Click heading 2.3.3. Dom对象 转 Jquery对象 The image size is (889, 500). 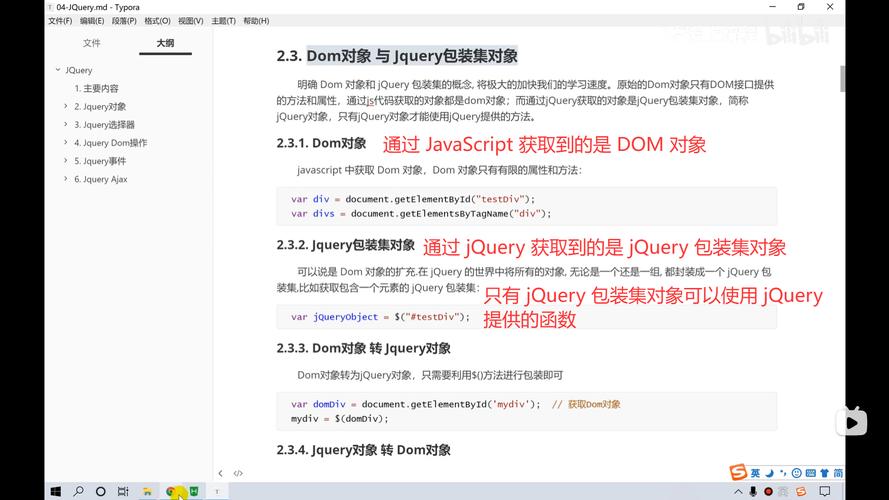pos(363,348)
